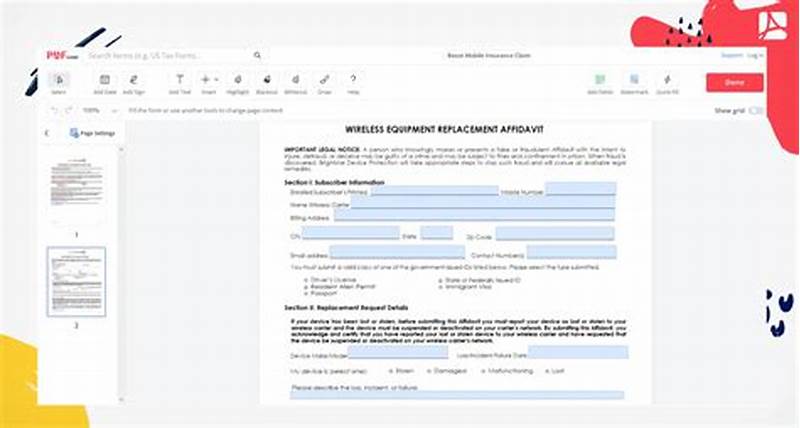This screenshot has height=428, width=800.
Task: Click the Add Fields tool
Action: click(x=600, y=84)
